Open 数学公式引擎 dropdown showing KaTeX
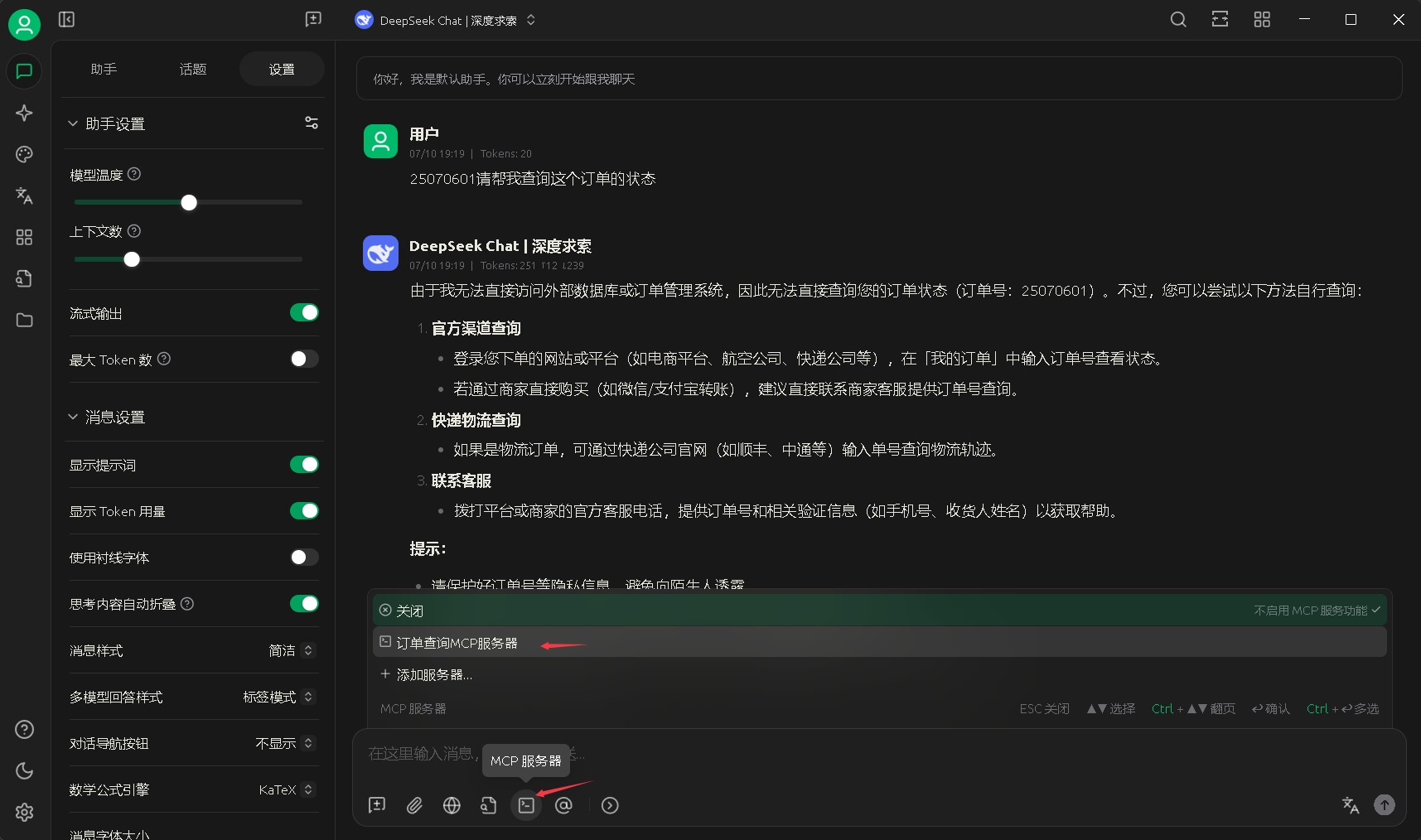This screenshot has height=840, width=1421. coord(287,789)
